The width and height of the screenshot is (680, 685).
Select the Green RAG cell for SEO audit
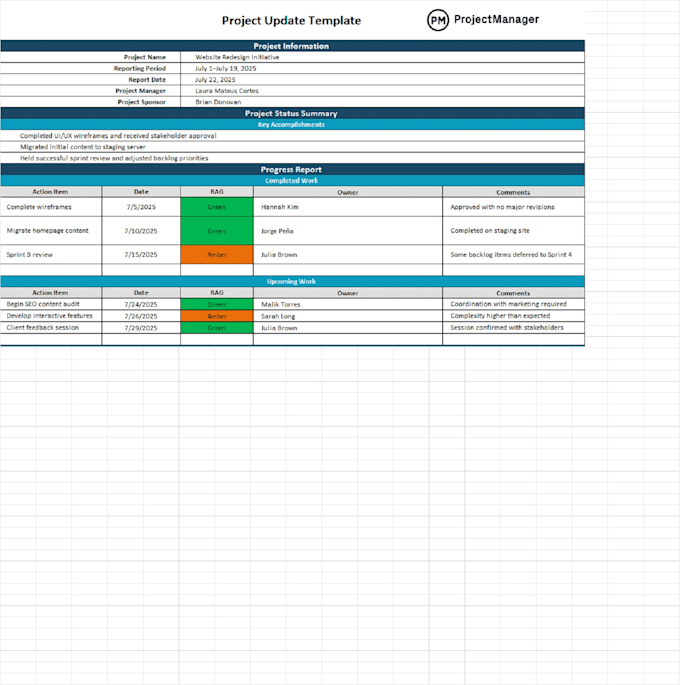pos(217,304)
